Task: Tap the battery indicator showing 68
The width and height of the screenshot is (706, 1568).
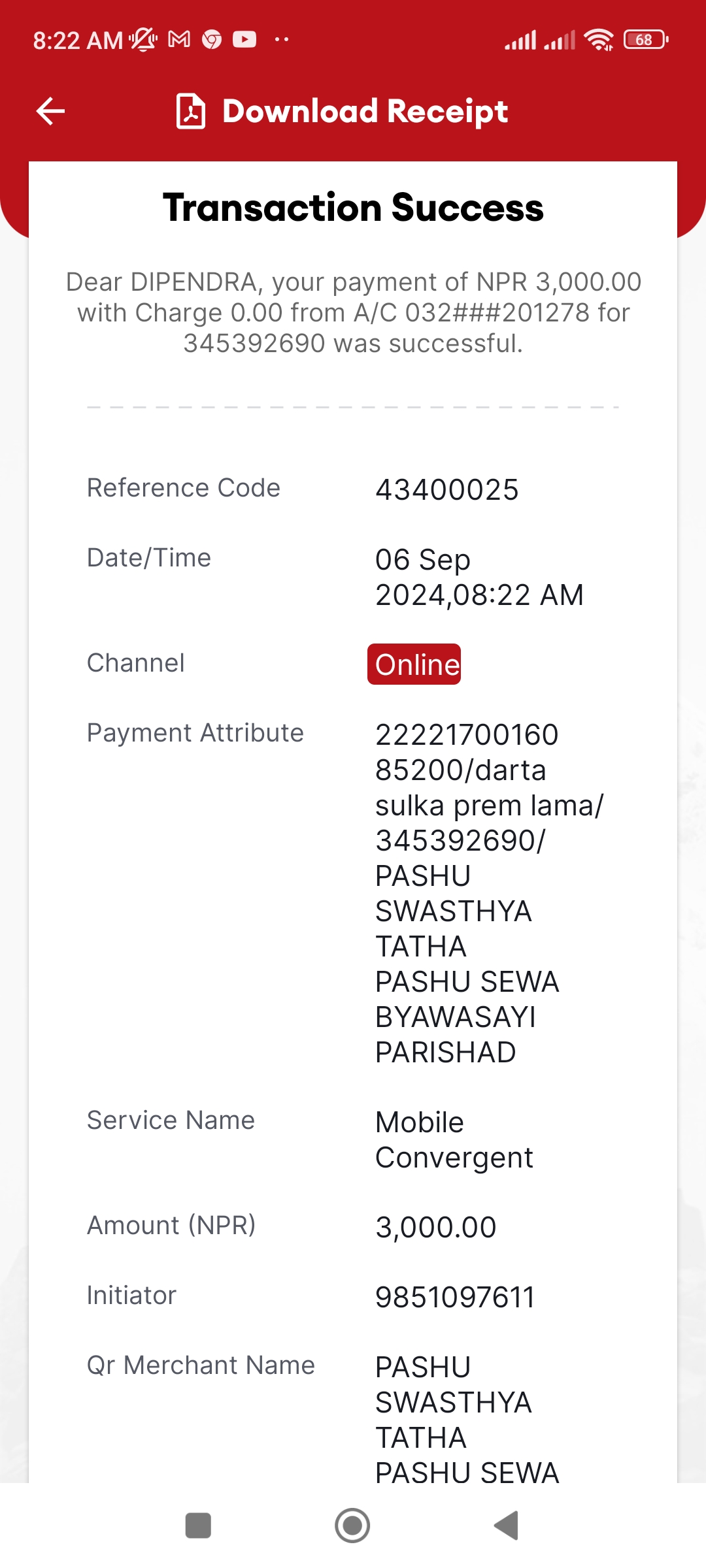Action: coord(646,40)
